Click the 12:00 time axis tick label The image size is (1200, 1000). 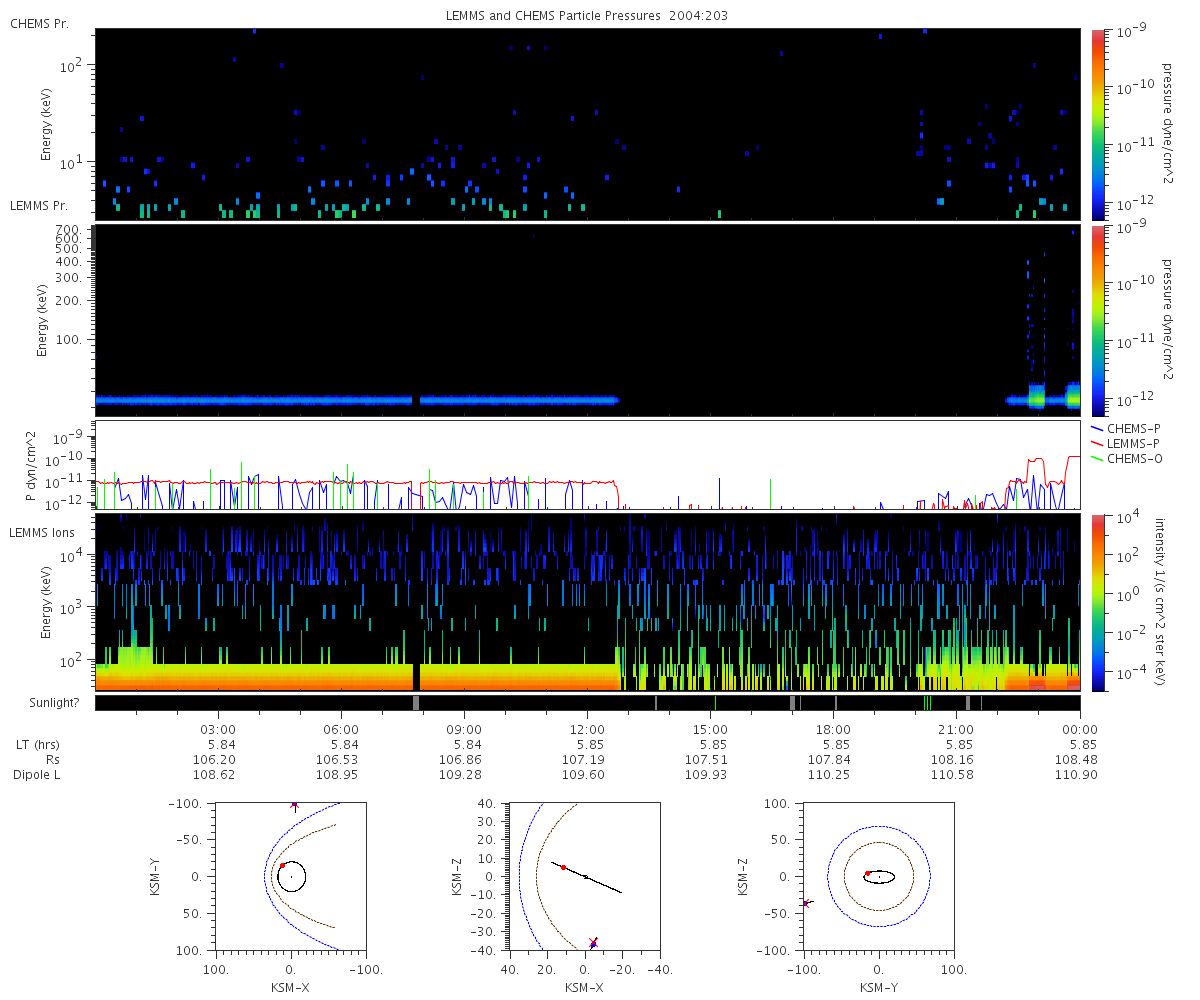click(587, 730)
